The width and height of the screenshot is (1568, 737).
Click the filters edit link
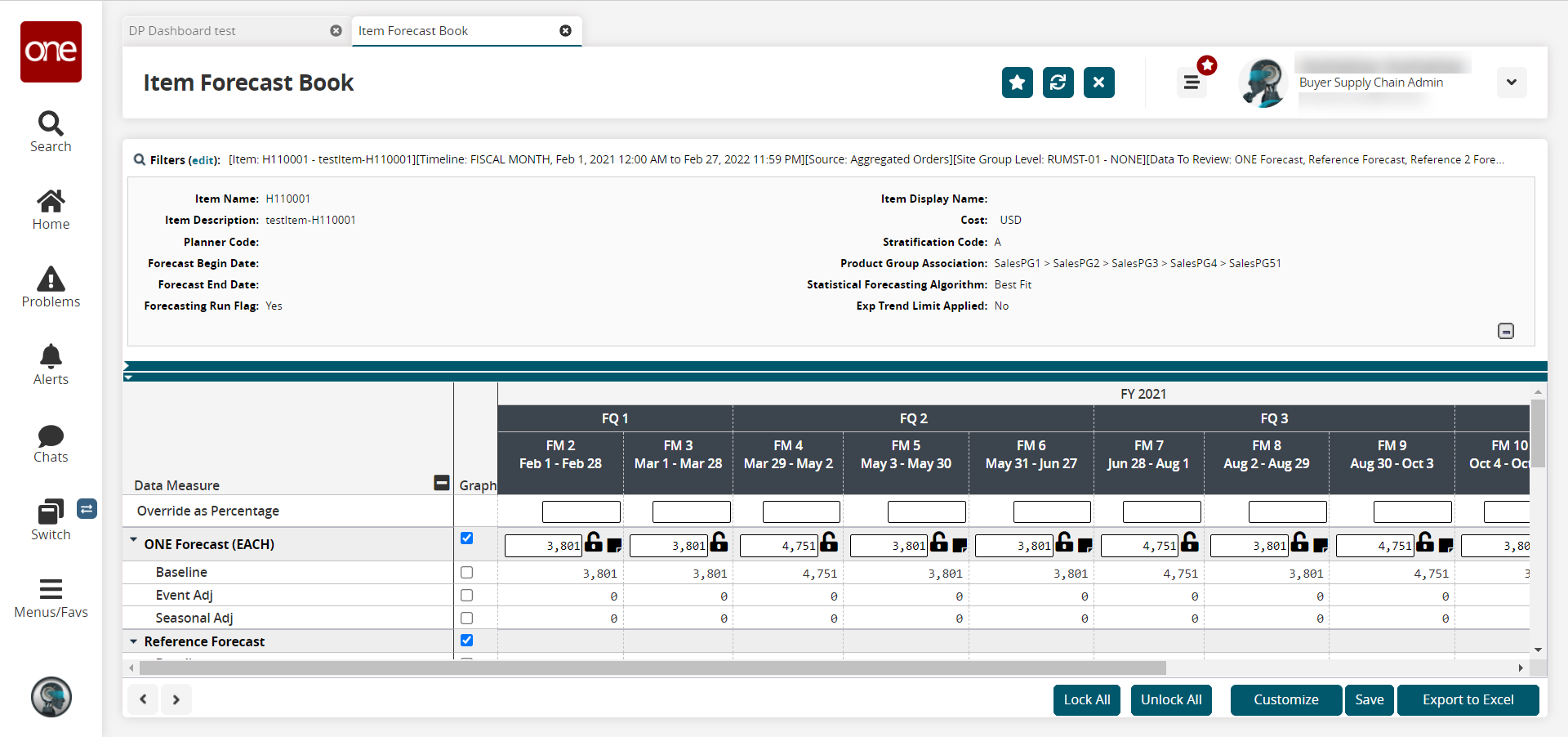tap(203, 160)
